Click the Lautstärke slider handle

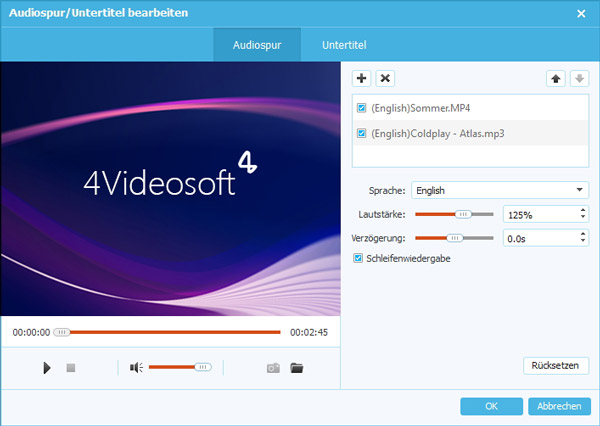462,214
